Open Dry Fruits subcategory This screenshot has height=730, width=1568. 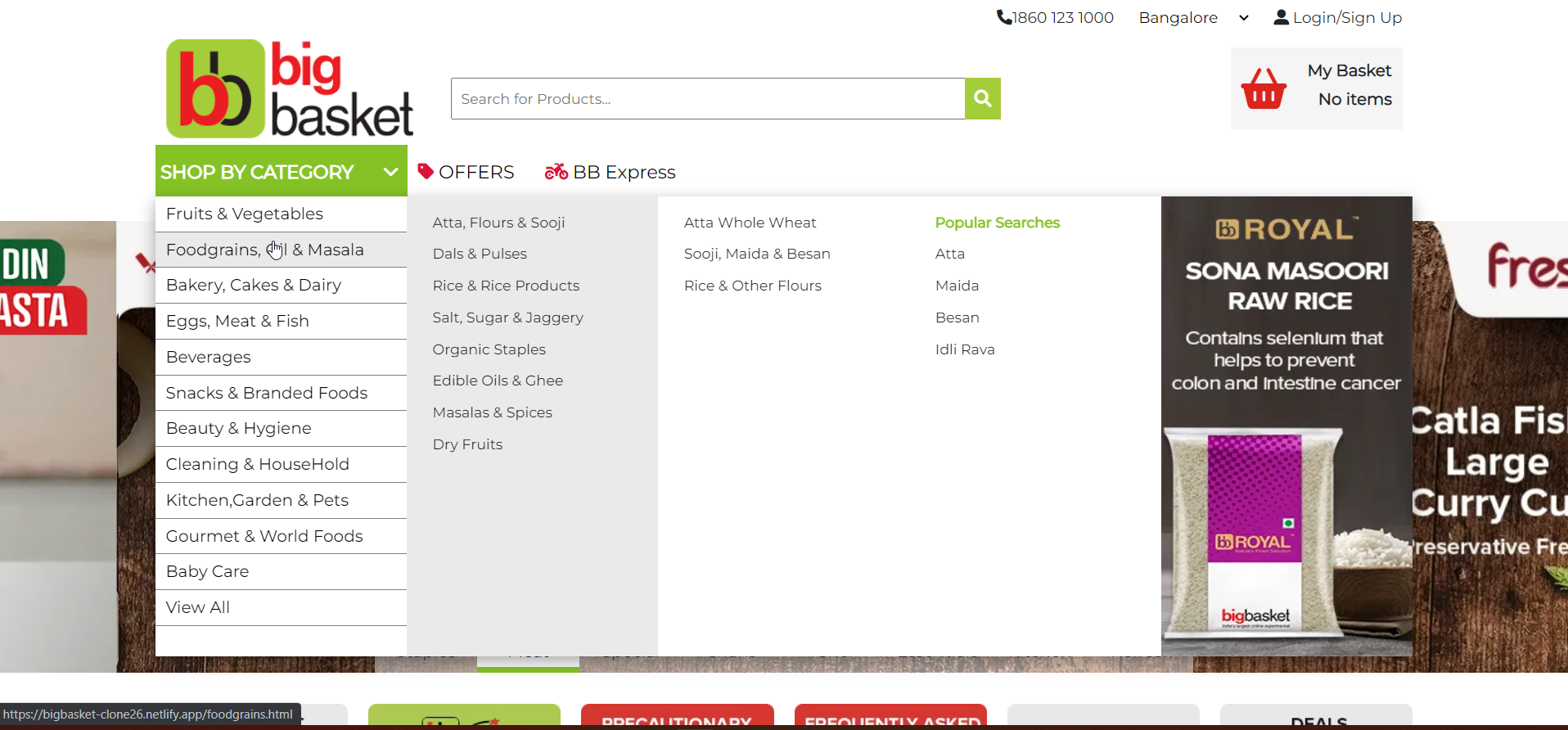click(467, 444)
